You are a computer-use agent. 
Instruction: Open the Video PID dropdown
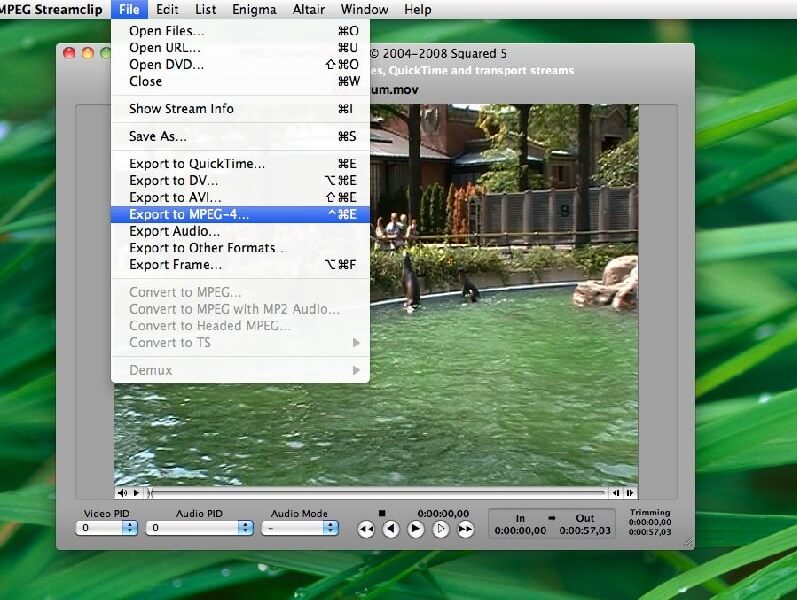(x=107, y=528)
